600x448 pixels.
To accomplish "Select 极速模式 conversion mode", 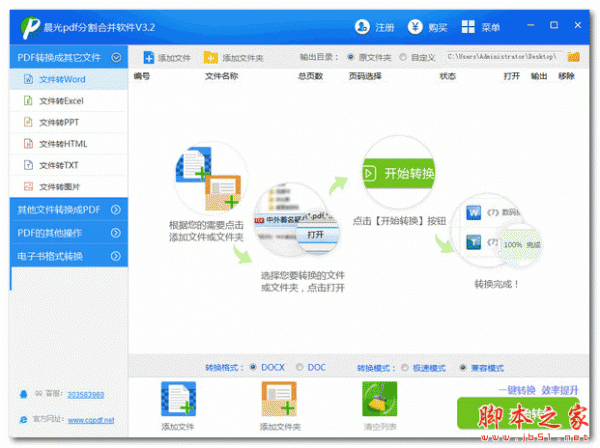I will pyautogui.click(x=405, y=368).
